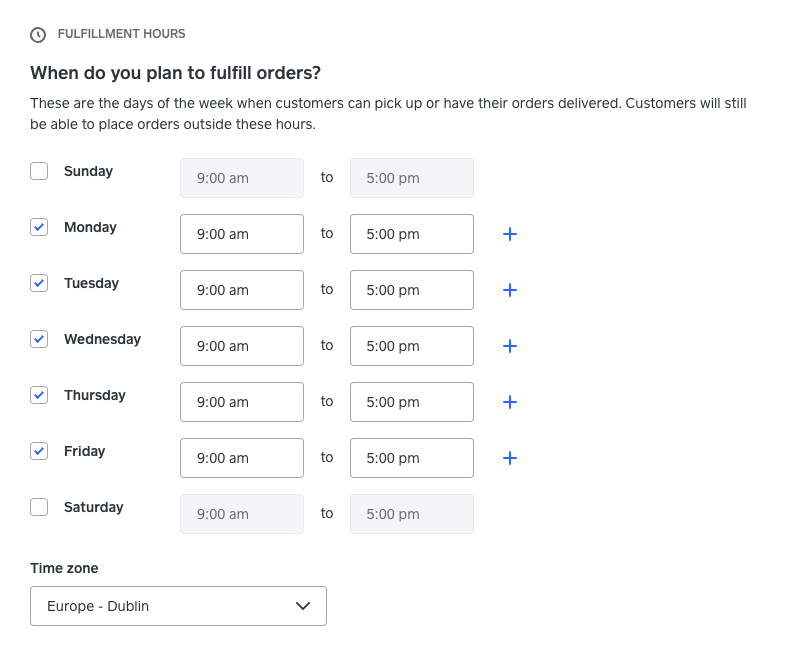Add another time range for Monday

(x=509, y=234)
